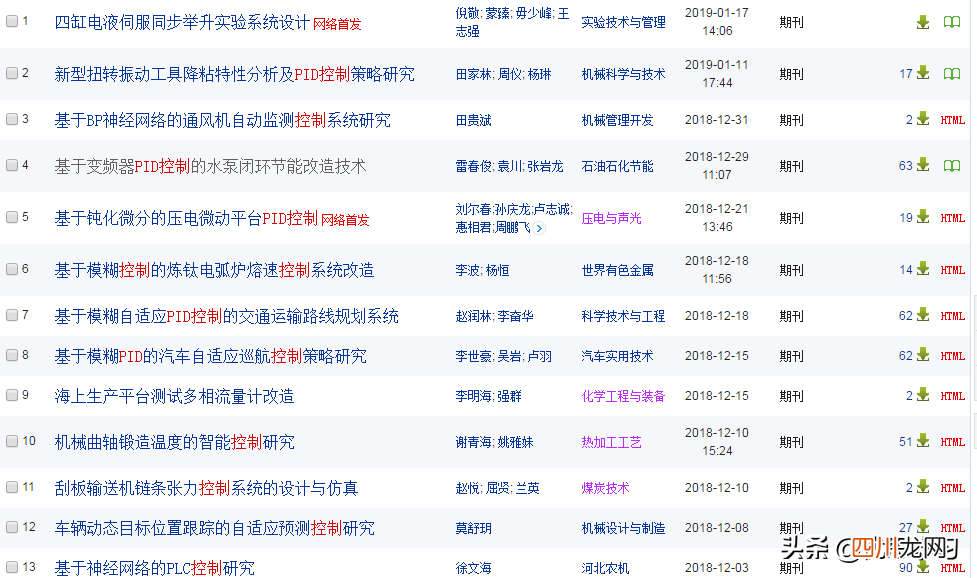Open title 基于模糊PID的汽车自适应巡航控制策略研究
The height and width of the screenshot is (578, 977).
211,356
